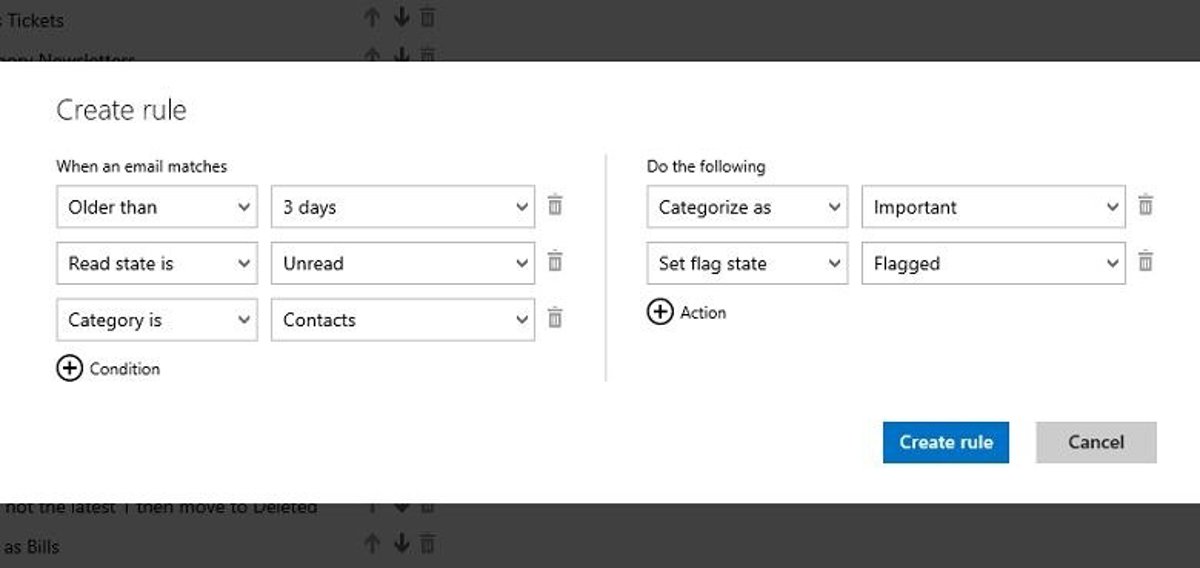This screenshot has height=568, width=1200.
Task: Move the Tickets rule down
Action: click(x=401, y=17)
